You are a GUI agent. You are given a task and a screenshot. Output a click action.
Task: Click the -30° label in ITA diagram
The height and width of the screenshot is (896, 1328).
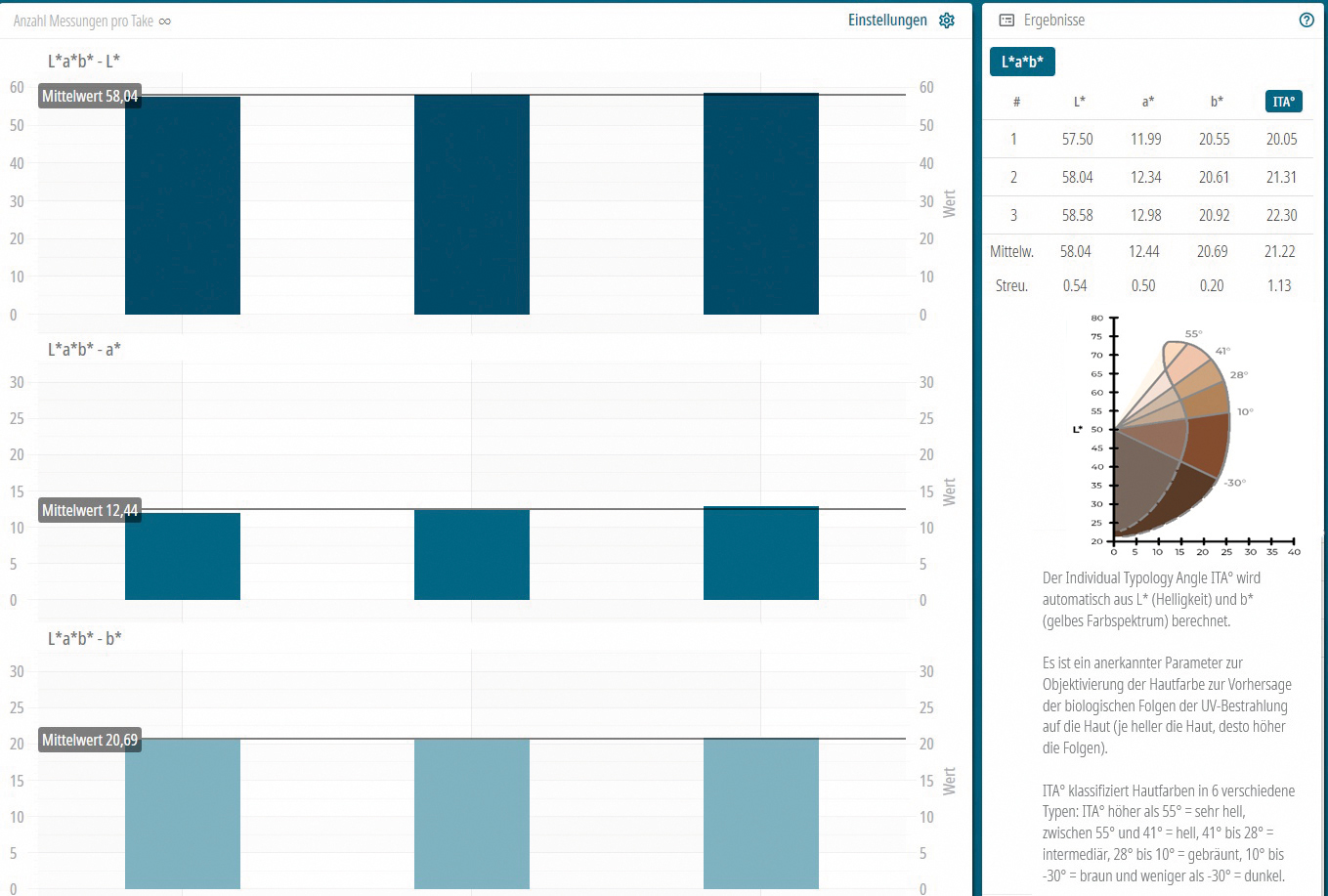(x=1234, y=483)
